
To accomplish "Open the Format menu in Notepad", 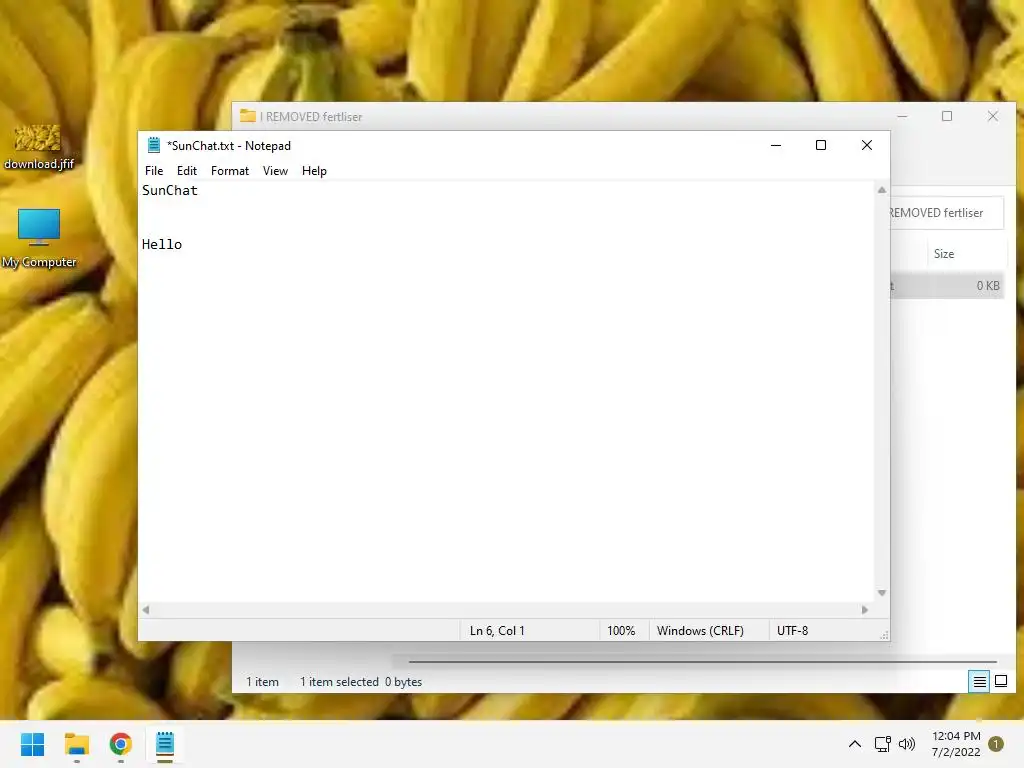I will 230,170.
